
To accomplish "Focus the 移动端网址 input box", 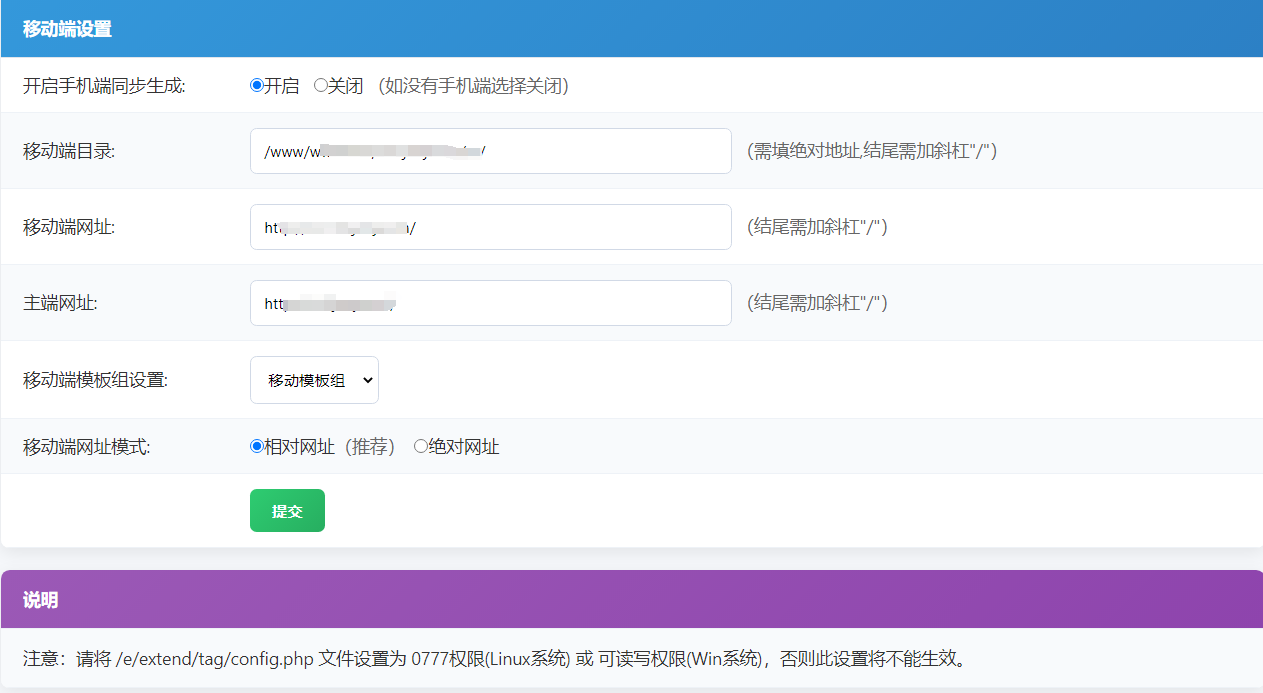I will click(490, 227).
